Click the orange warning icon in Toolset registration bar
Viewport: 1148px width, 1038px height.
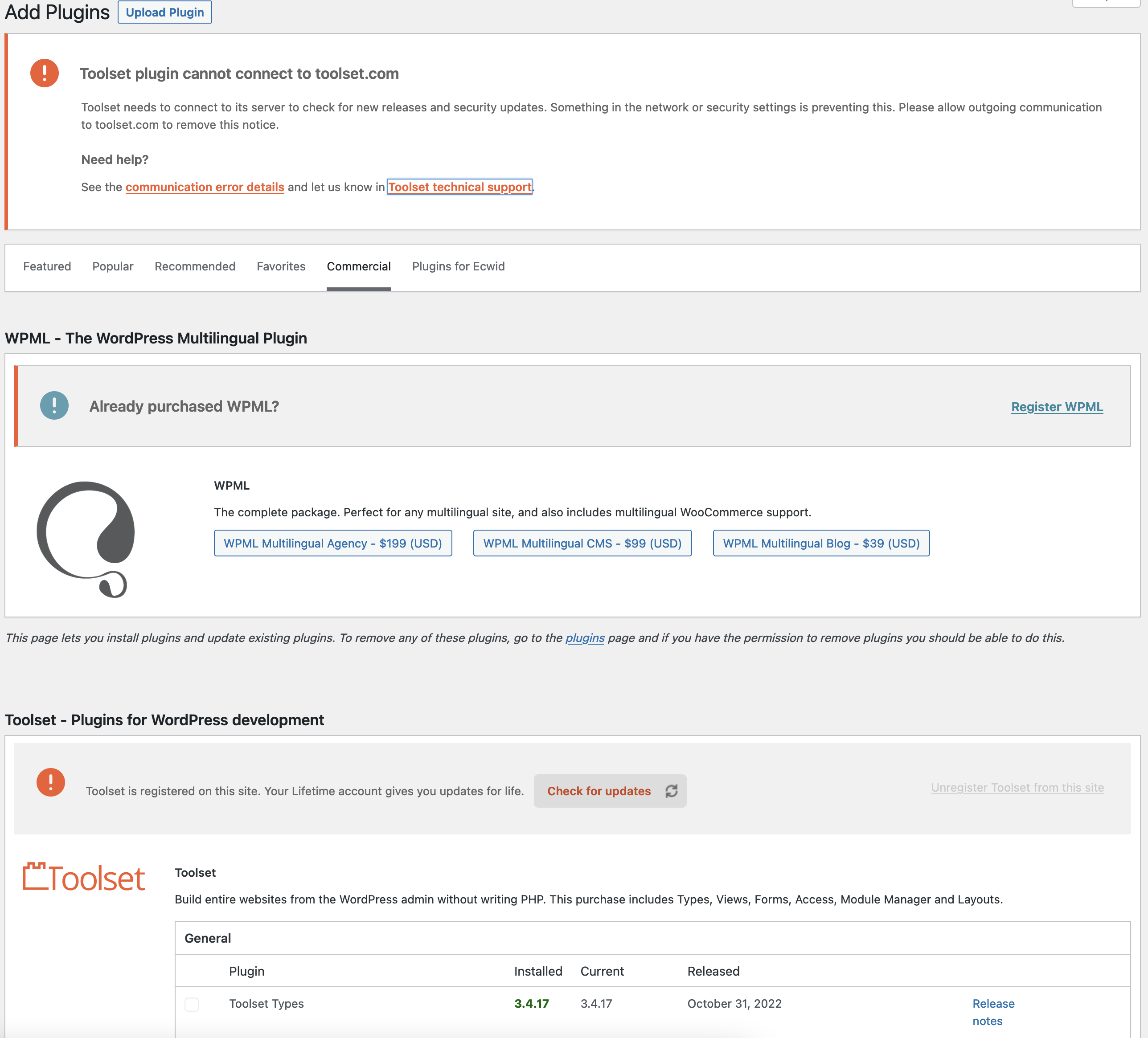click(51, 782)
